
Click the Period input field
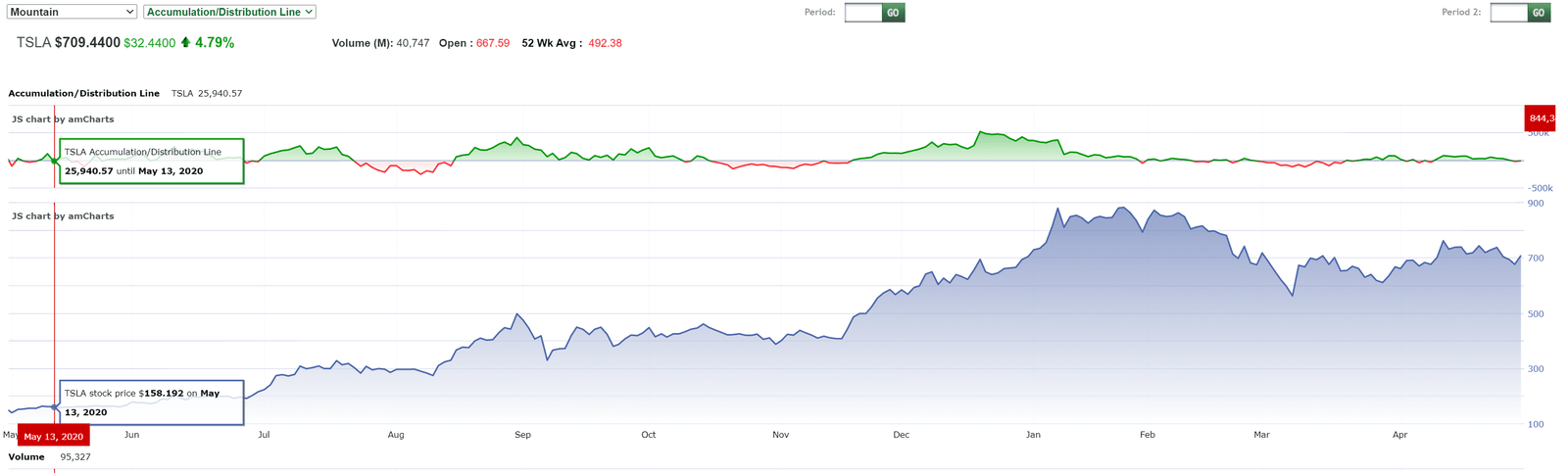[x=862, y=13]
